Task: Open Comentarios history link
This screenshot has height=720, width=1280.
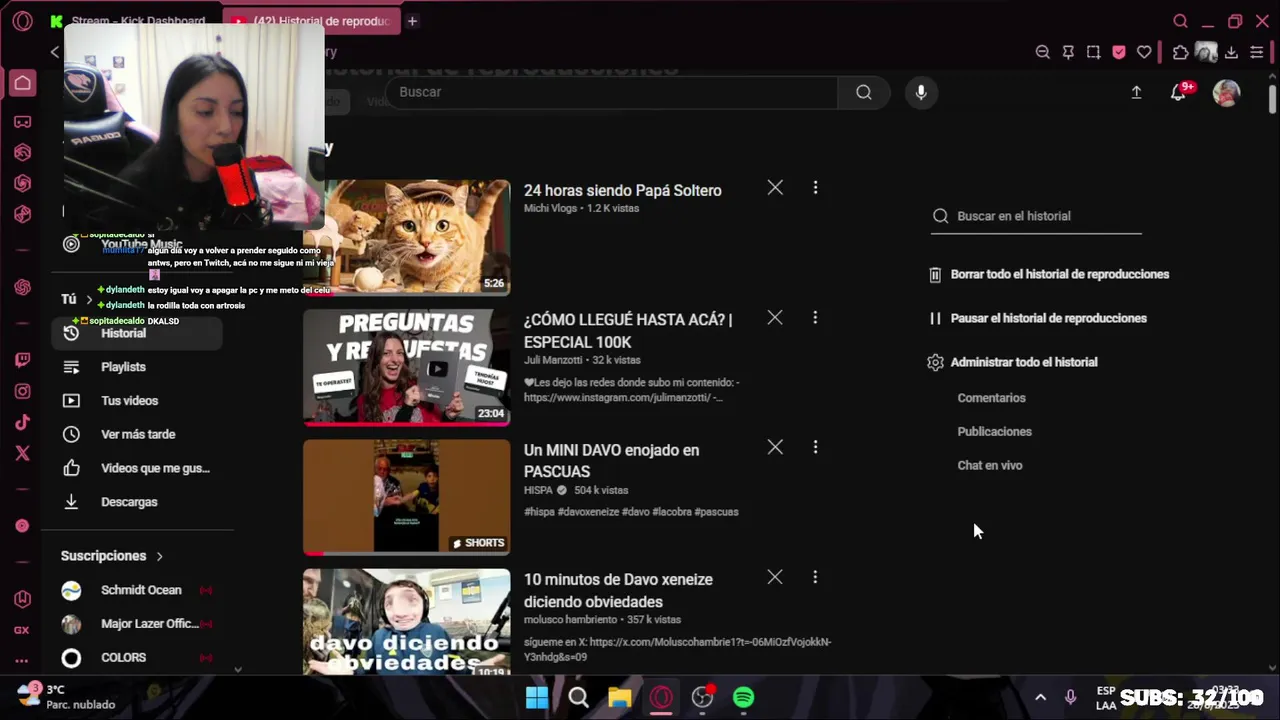Action: [x=991, y=398]
